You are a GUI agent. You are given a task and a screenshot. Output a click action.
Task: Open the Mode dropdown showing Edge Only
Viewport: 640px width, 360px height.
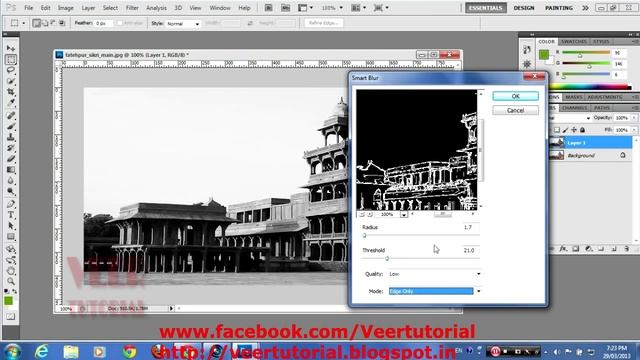pyautogui.click(x=434, y=291)
